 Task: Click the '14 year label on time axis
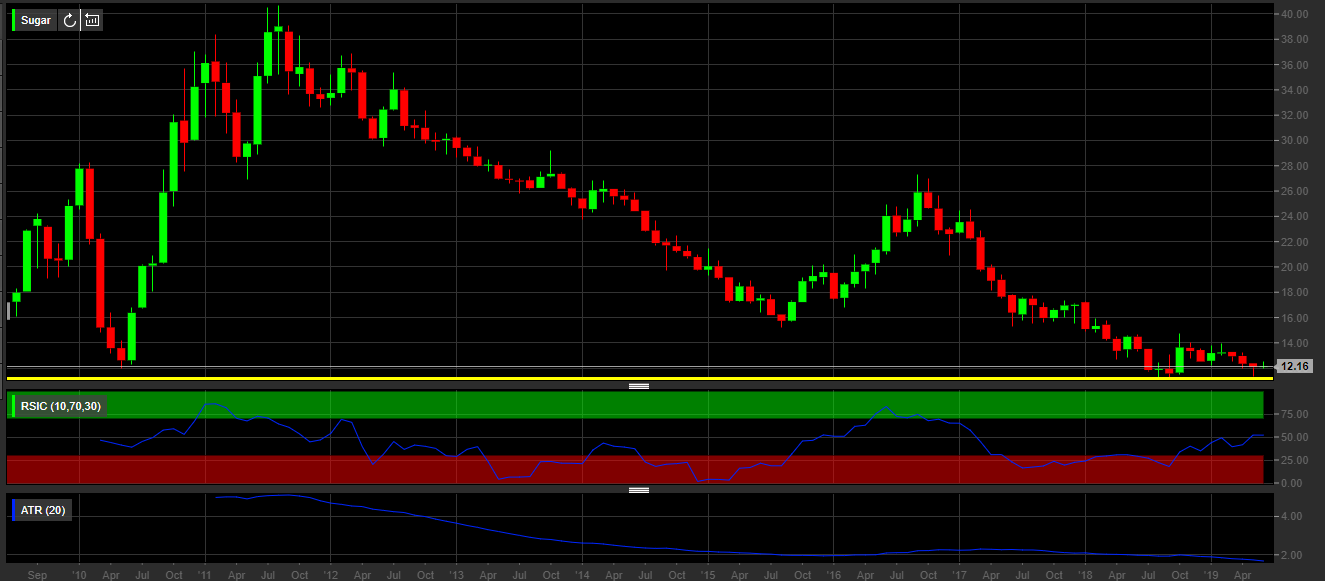581,575
